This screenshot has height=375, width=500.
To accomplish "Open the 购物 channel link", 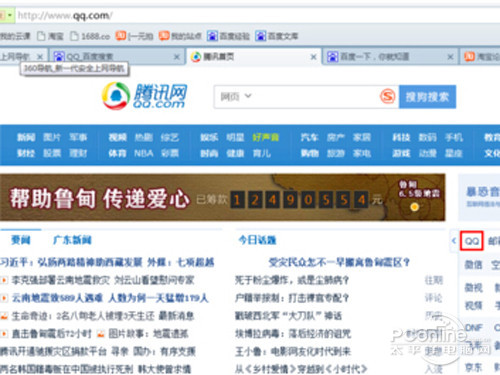I will pos(310,153).
